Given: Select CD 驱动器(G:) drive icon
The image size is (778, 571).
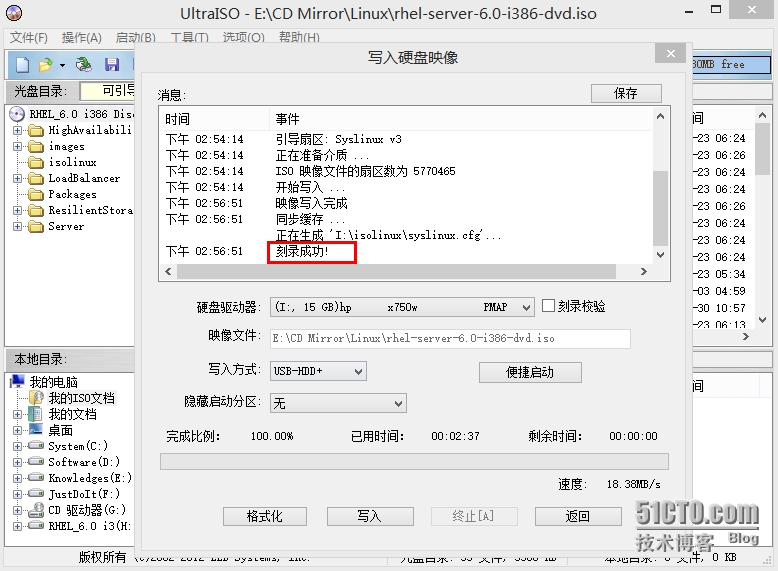Looking at the screenshot, I should click(36, 509).
